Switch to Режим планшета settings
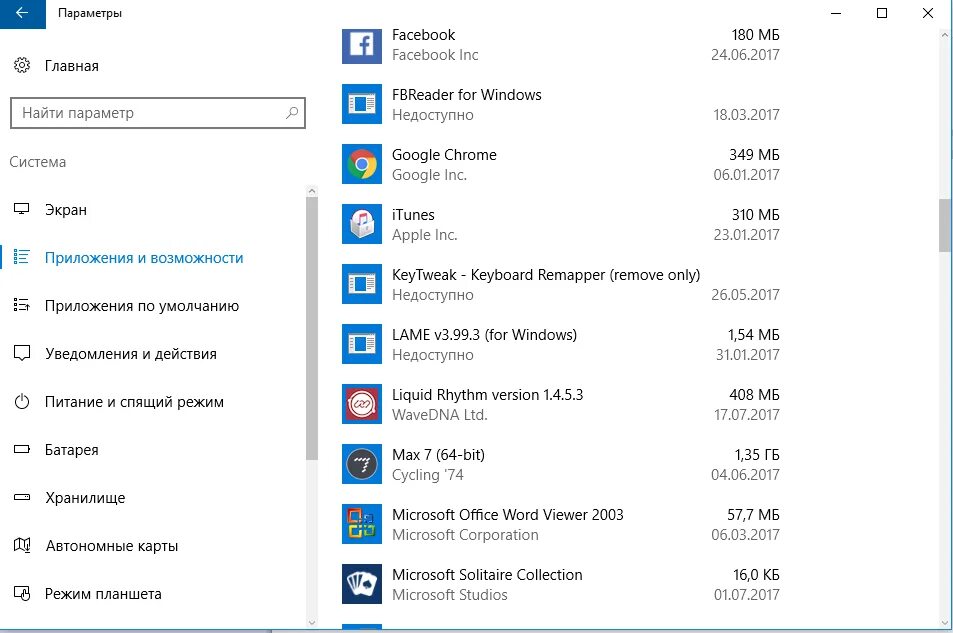 click(x=103, y=594)
